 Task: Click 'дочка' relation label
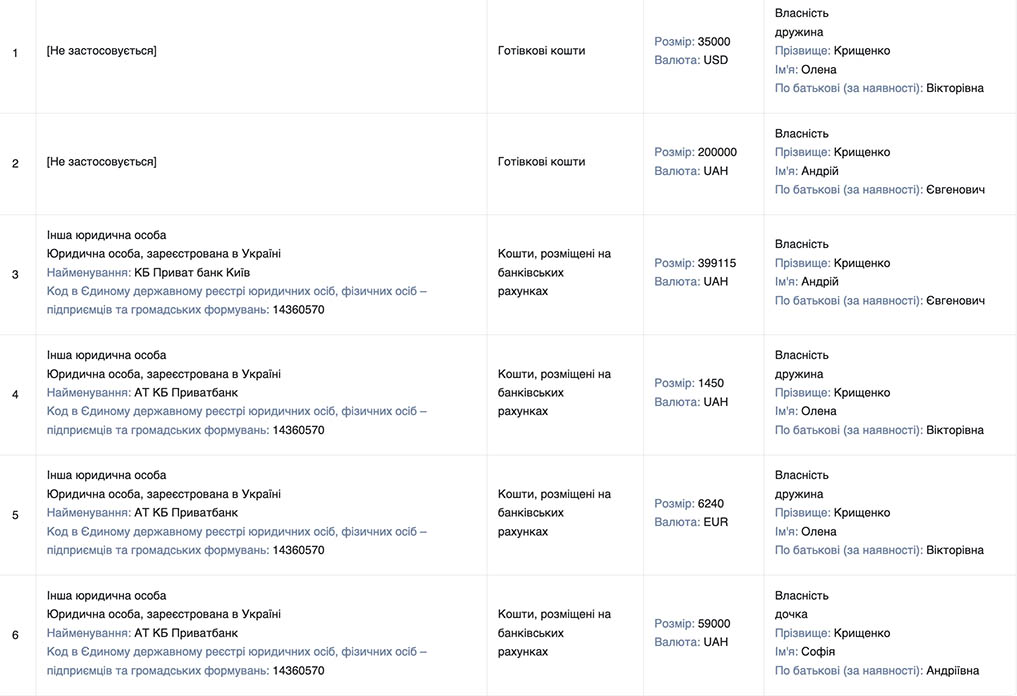(x=791, y=614)
